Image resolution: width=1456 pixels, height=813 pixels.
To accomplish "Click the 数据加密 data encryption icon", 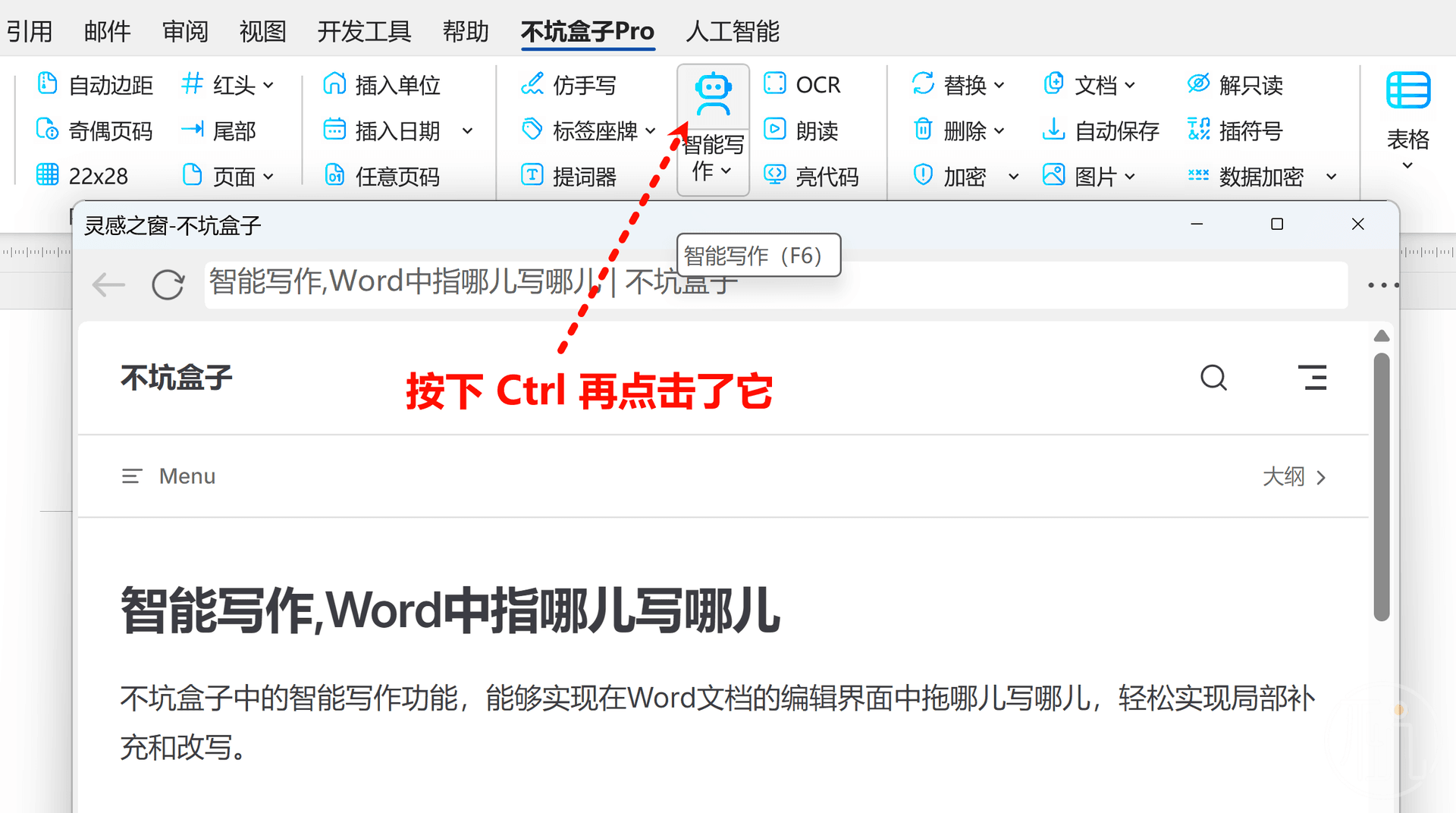I will (1198, 176).
